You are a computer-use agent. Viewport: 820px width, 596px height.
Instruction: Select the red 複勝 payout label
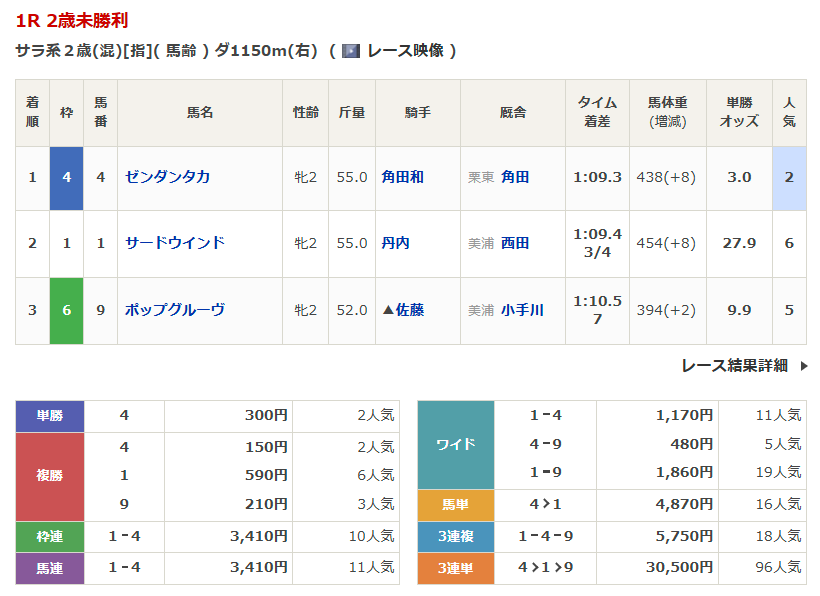tap(50, 475)
